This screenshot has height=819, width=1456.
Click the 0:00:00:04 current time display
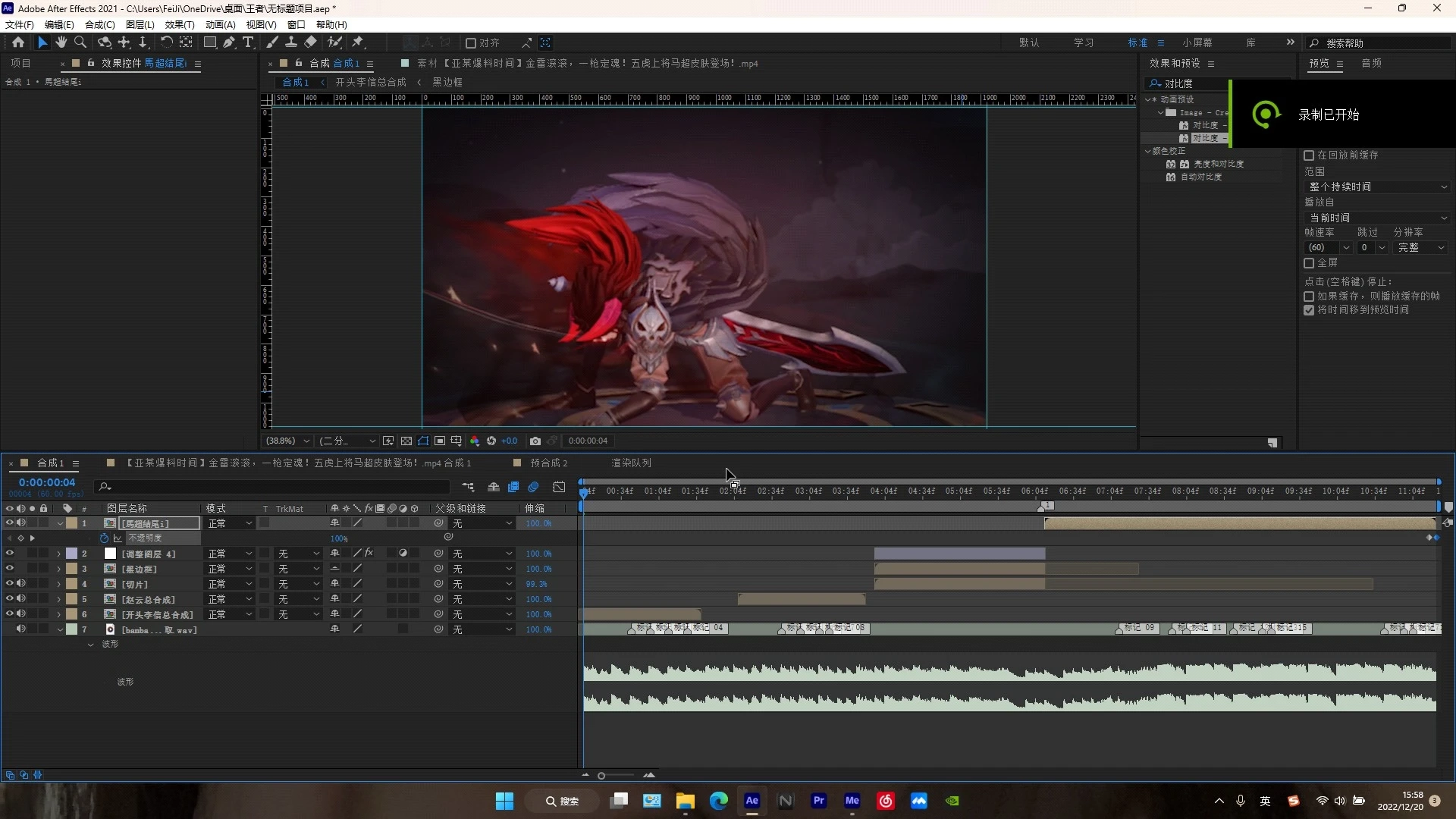click(x=47, y=482)
